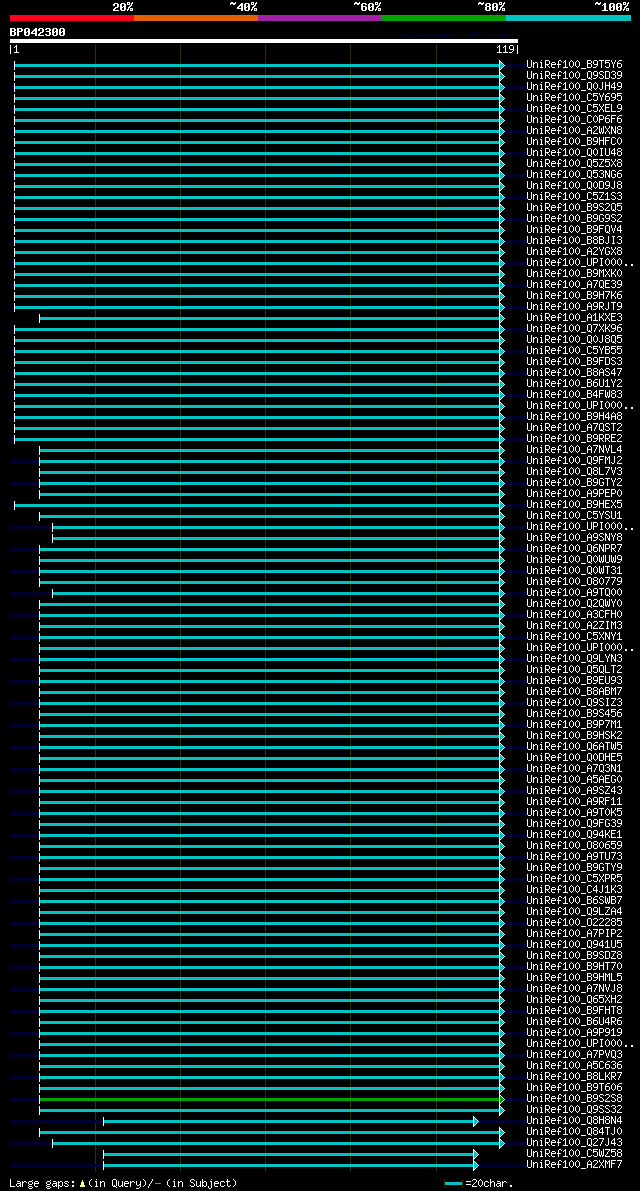Click the alignment bar for UniRef100_A9TQ00
This screenshot has width=640, height=1191.
tap(278, 592)
